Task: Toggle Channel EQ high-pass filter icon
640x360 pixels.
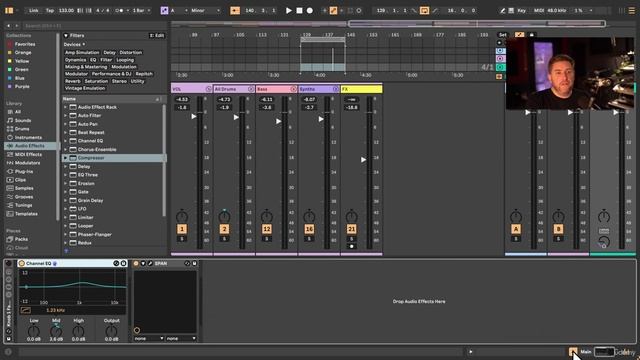Action: click(x=25, y=310)
